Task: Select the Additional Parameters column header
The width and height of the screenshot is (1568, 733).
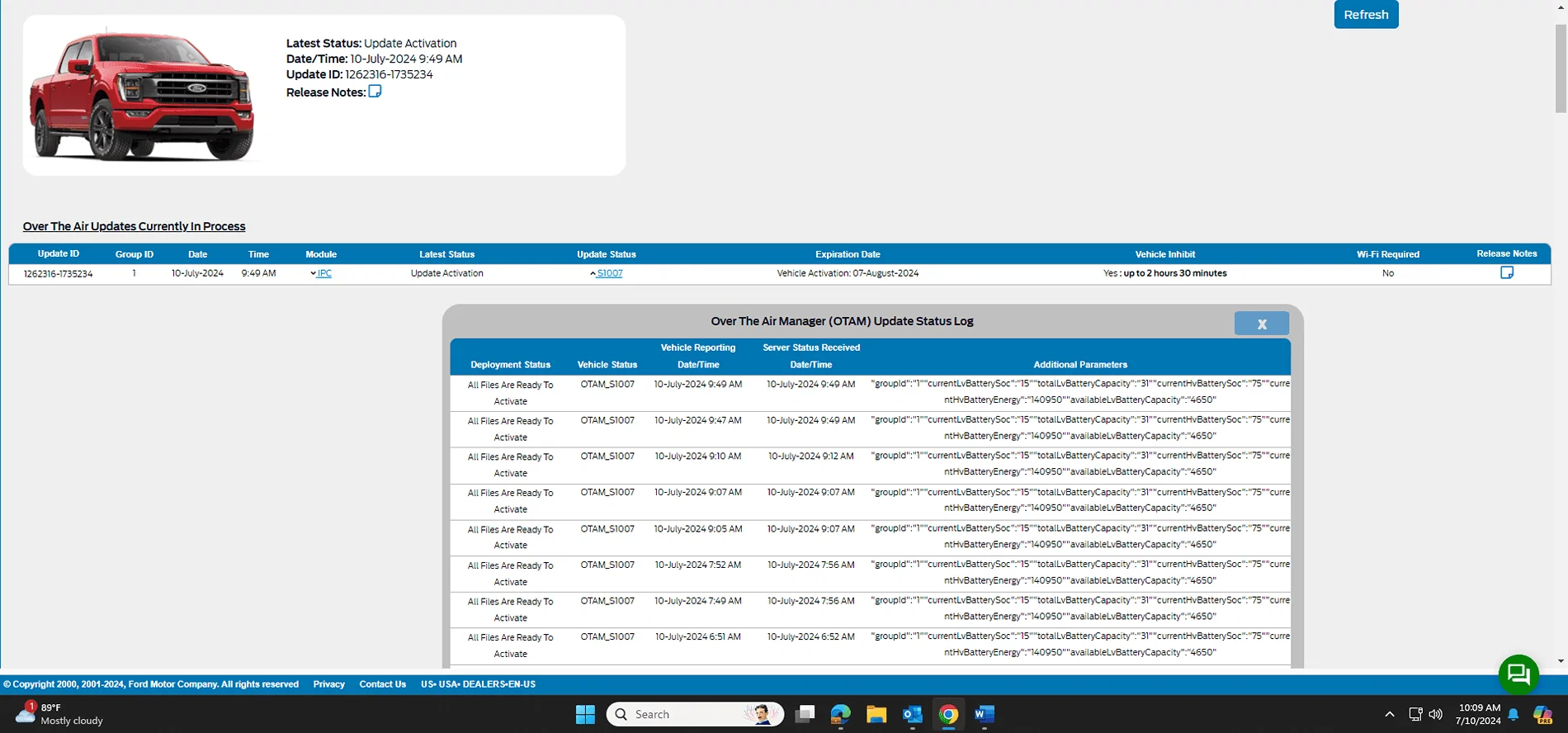Action: click(1080, 364)
